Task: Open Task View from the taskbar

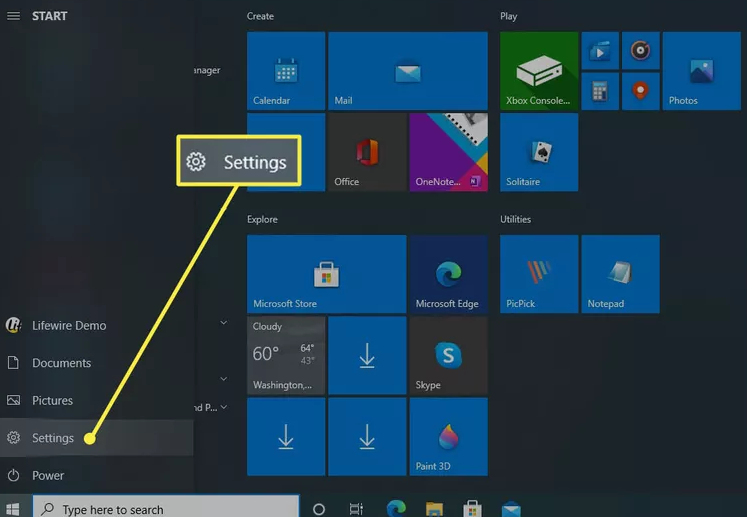Action: (356, 509)
